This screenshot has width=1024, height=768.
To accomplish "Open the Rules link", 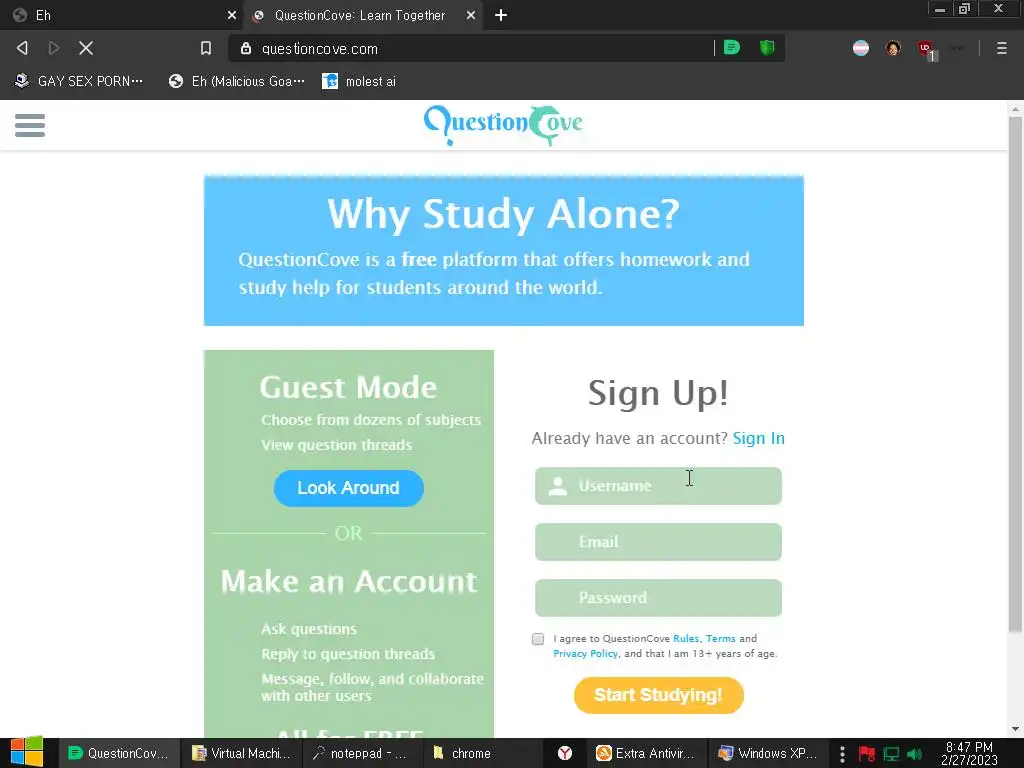I will (686, 639).
